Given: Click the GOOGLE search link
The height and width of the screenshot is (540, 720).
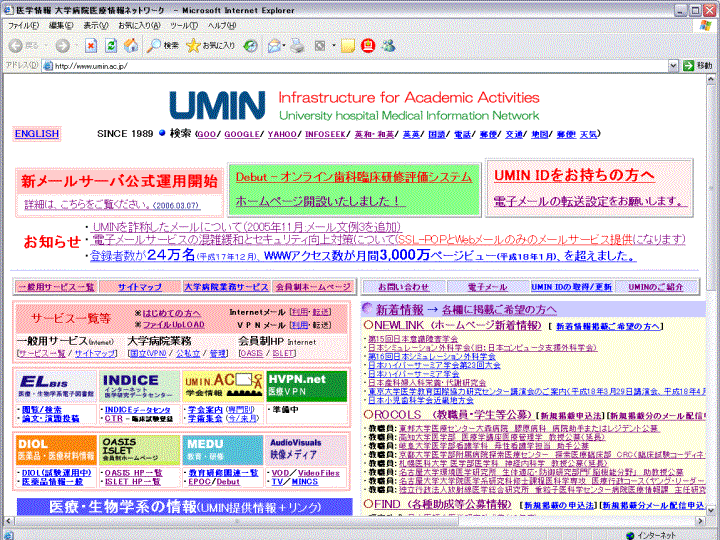Looking at the screenshot, I should click(241, 134).
